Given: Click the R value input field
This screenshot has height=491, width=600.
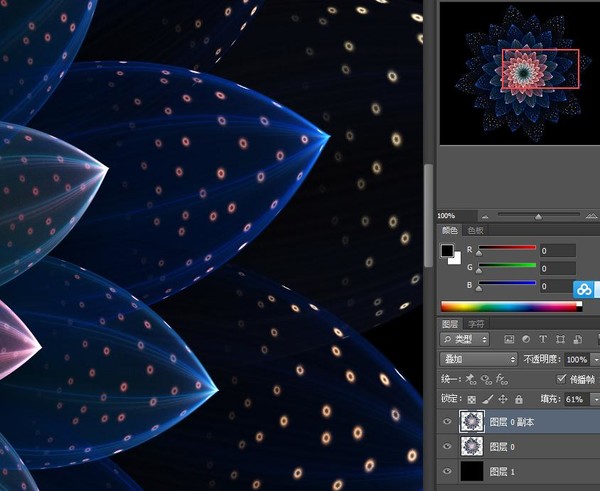Looking at the screenshot, I should click(558, 251).
